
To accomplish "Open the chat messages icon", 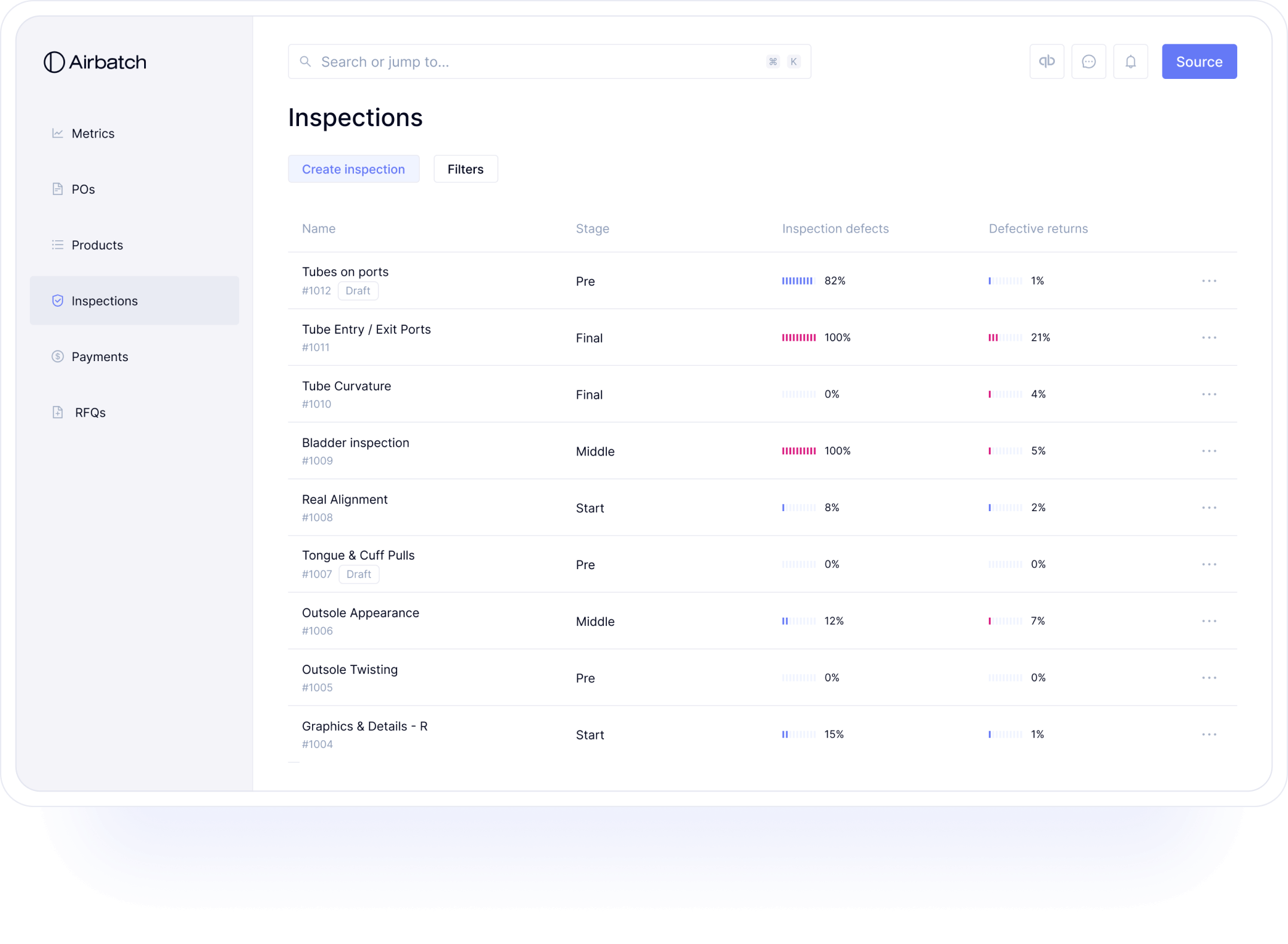I will pos(1088,62).
